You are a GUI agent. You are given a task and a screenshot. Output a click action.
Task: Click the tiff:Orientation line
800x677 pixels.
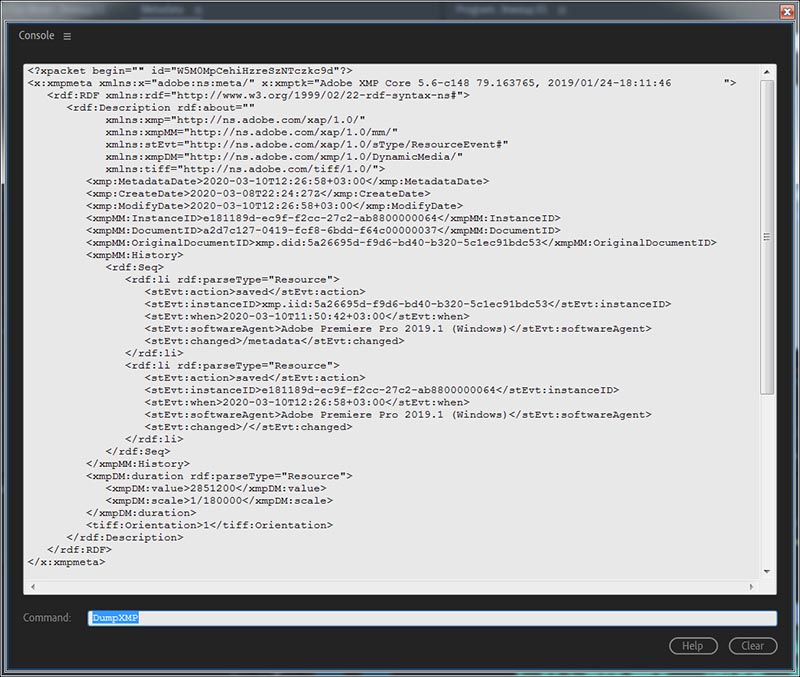pyautogui.click(x=209, y=525)
